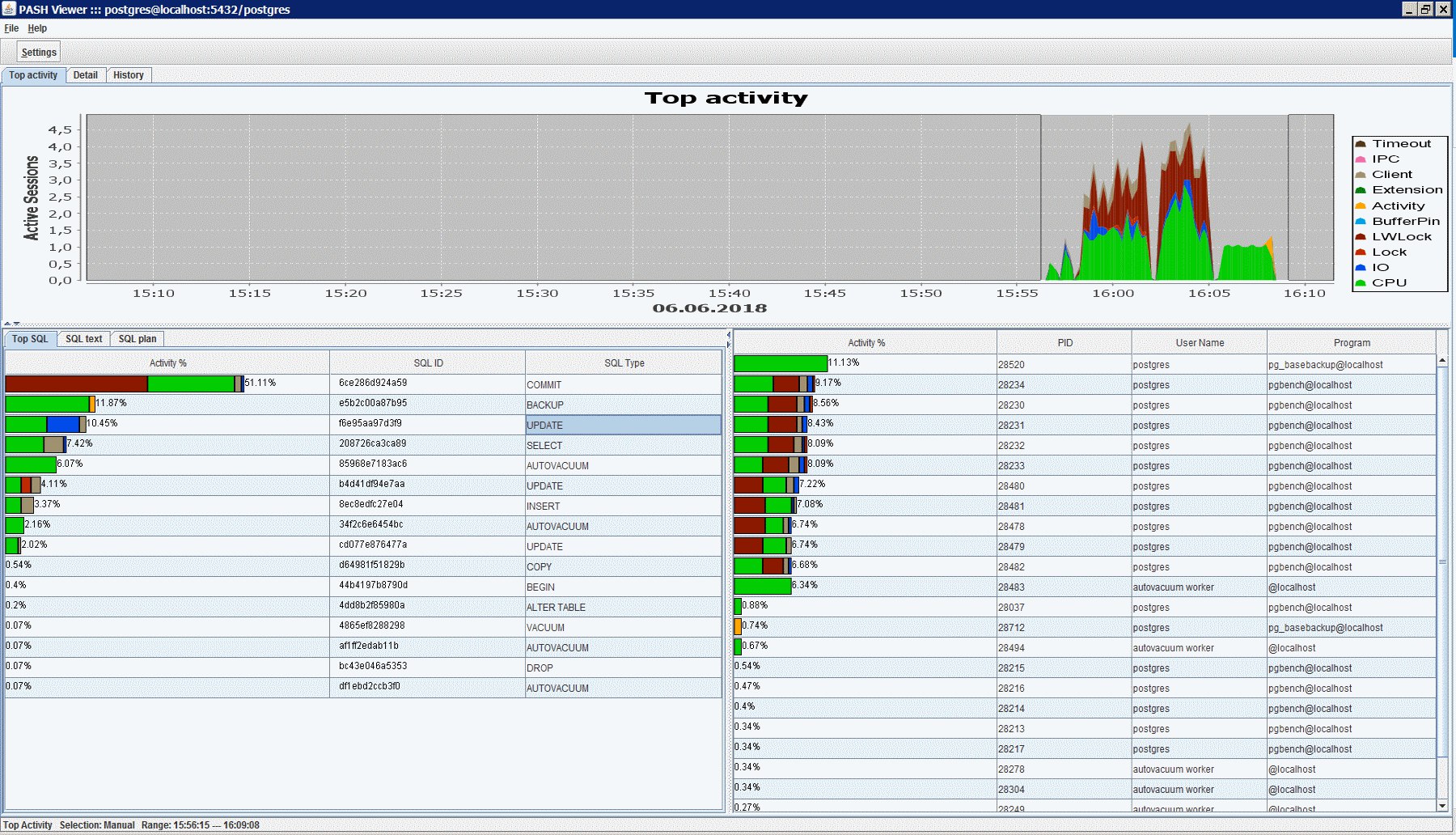1456x835 pixels.
Task: Select SQL ID 85968e7183ac6
Action: 373,464
